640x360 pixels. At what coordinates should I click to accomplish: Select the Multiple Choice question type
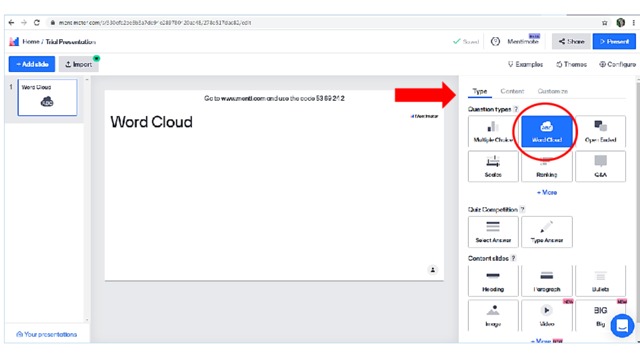493,131
